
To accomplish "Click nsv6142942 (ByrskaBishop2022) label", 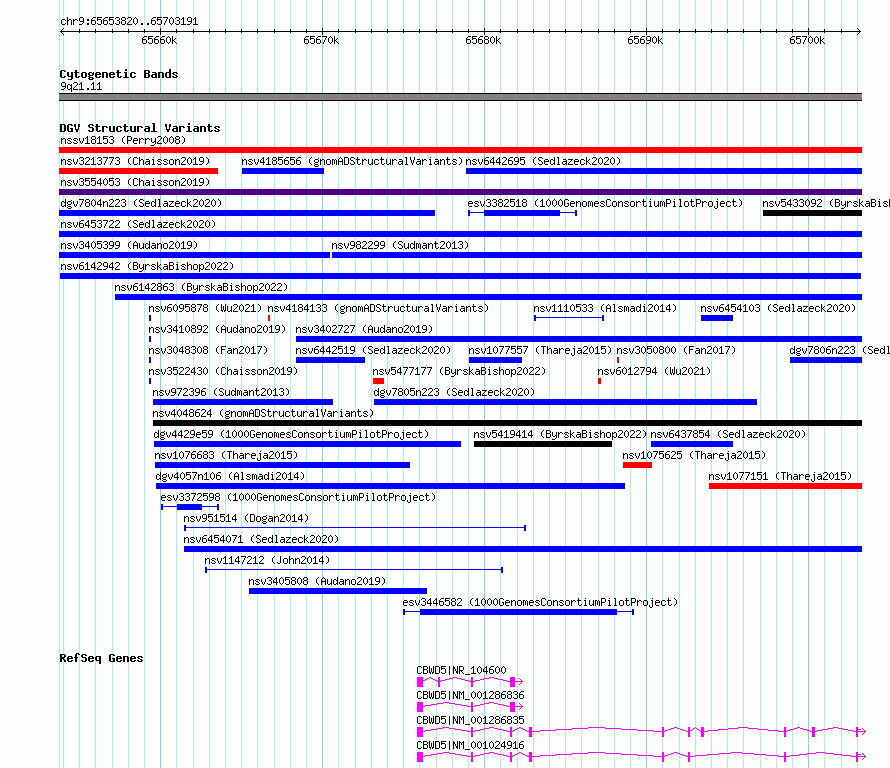I will point(146,266).
